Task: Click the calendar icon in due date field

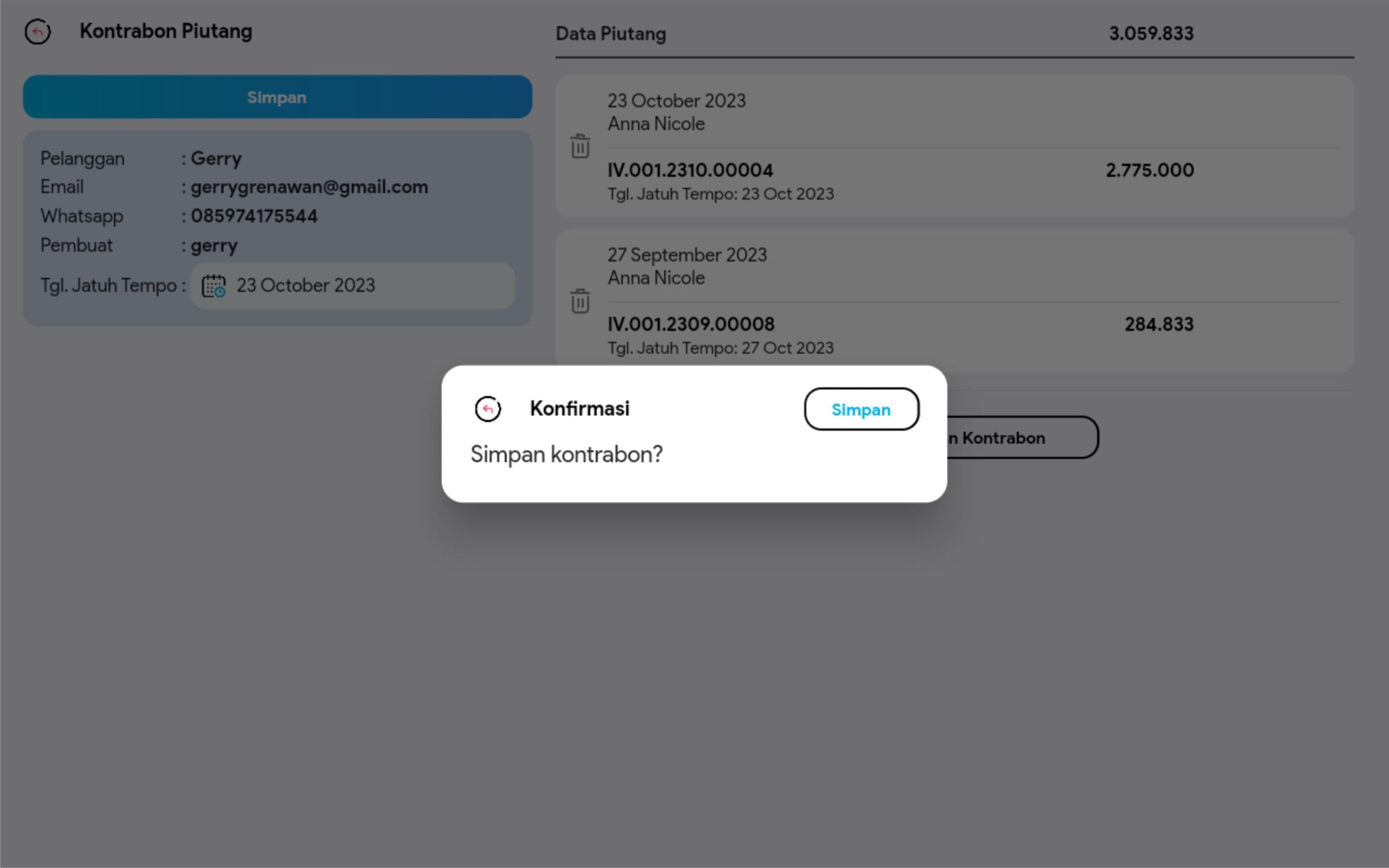Action: tap(214, 286)
